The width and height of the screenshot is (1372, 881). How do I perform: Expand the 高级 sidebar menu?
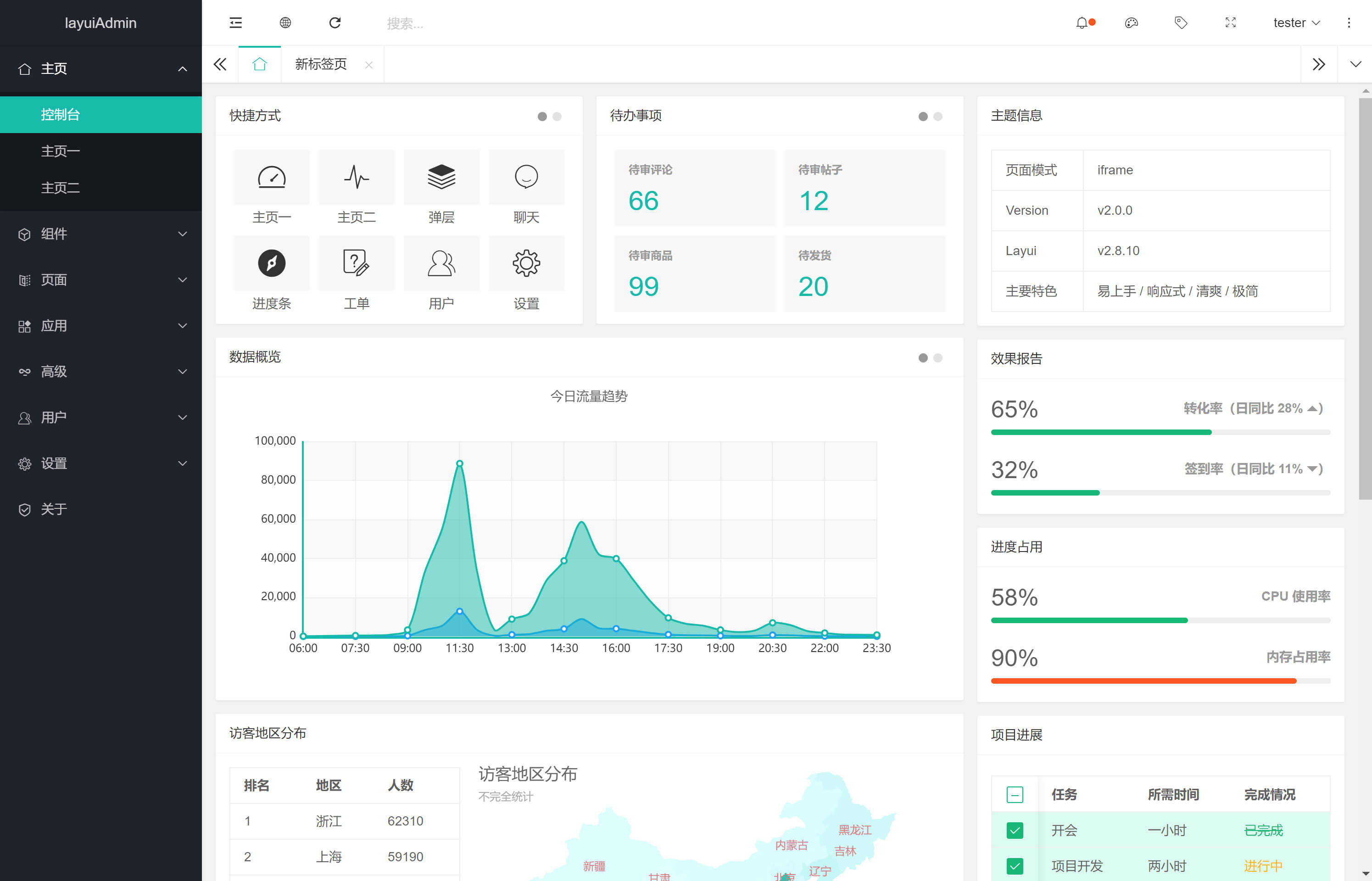click(100, 372)
